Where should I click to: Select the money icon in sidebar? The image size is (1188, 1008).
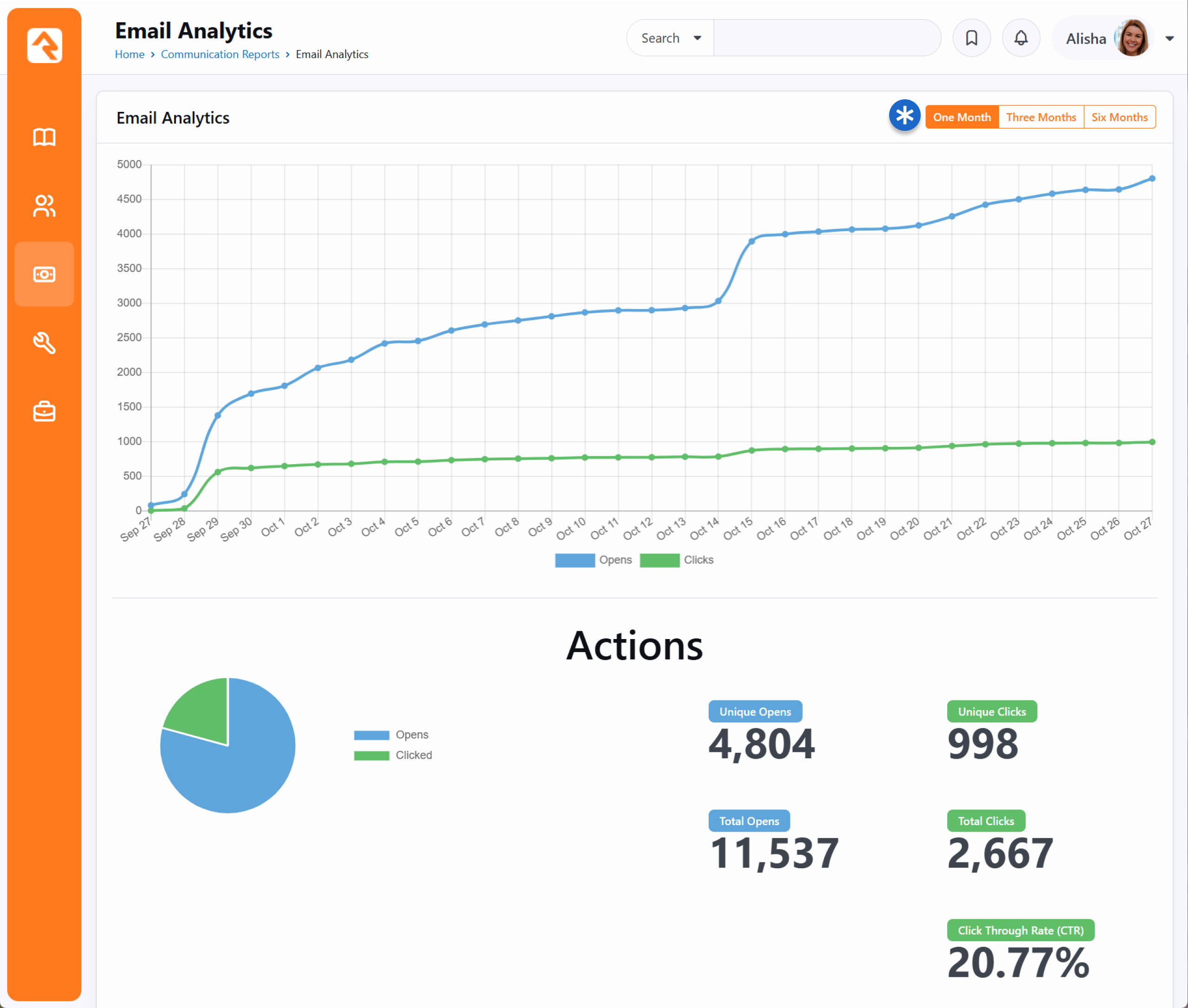pos(44,274)
